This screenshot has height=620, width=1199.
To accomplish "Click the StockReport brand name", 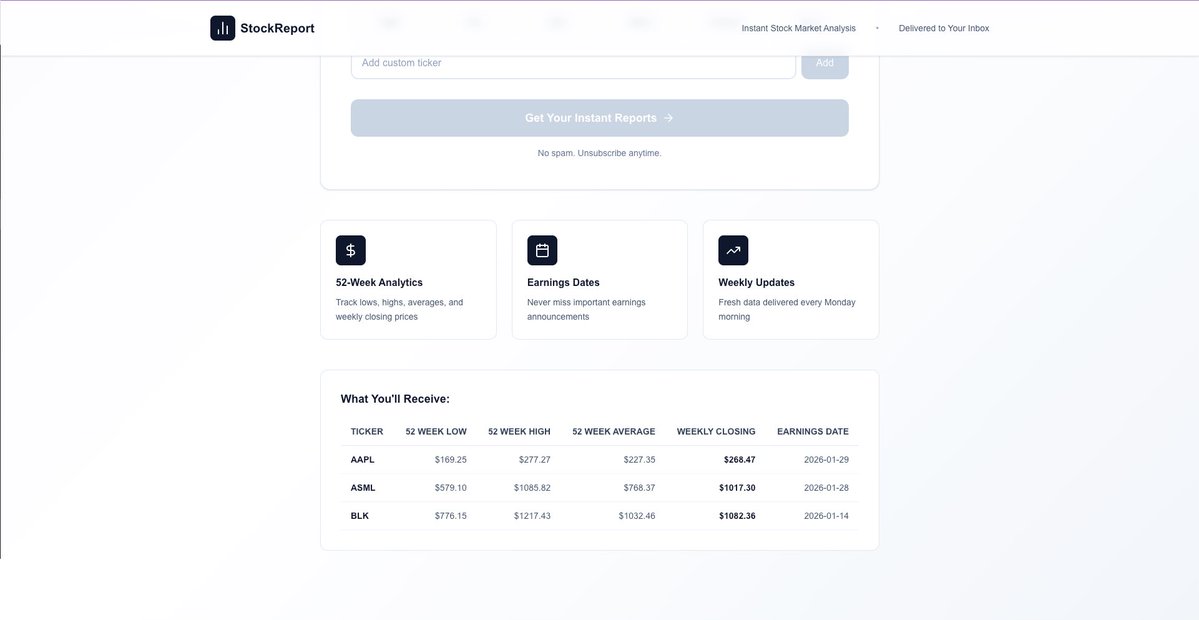I will point(277,28).
